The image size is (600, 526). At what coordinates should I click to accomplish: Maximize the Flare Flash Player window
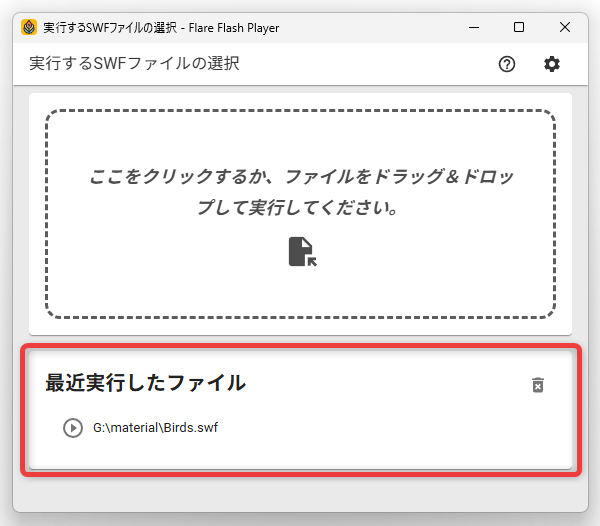[x=519, y=28]
